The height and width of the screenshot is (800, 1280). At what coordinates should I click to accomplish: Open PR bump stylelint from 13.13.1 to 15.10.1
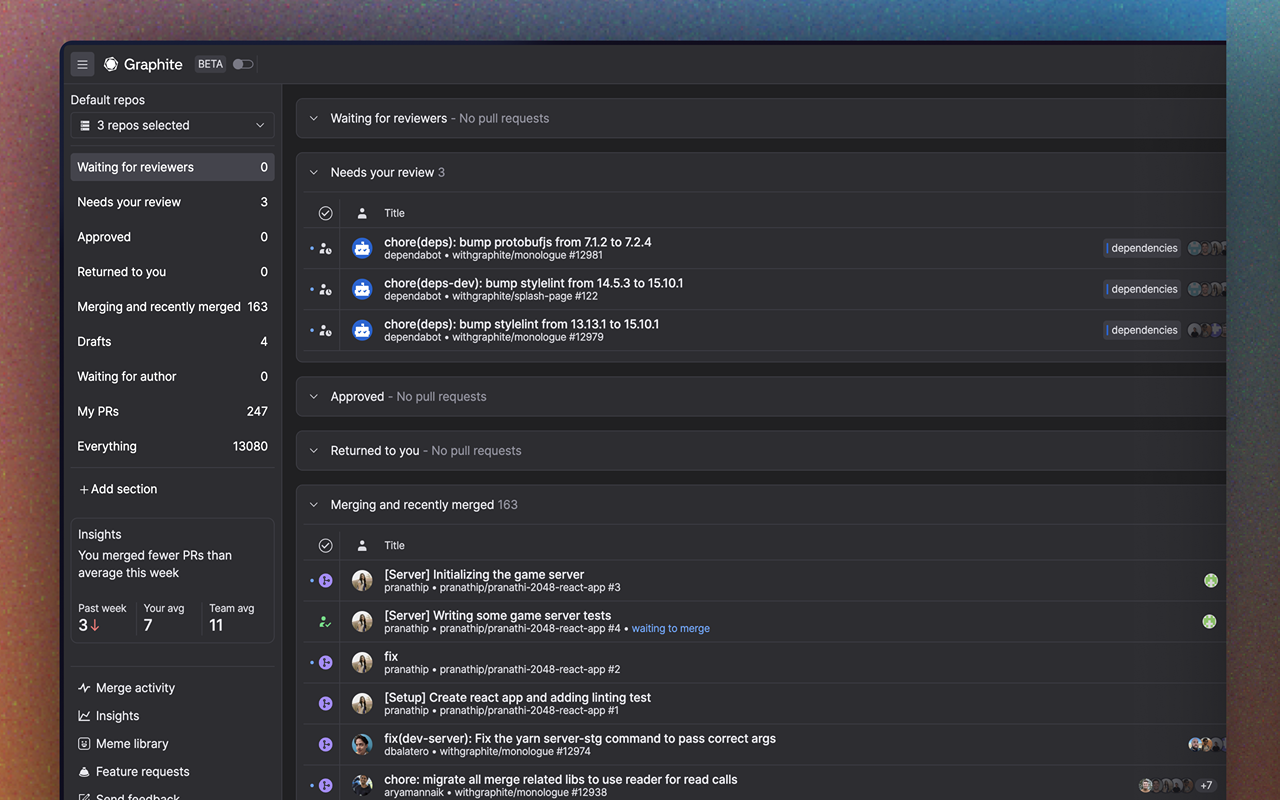[x=522, y=324]
